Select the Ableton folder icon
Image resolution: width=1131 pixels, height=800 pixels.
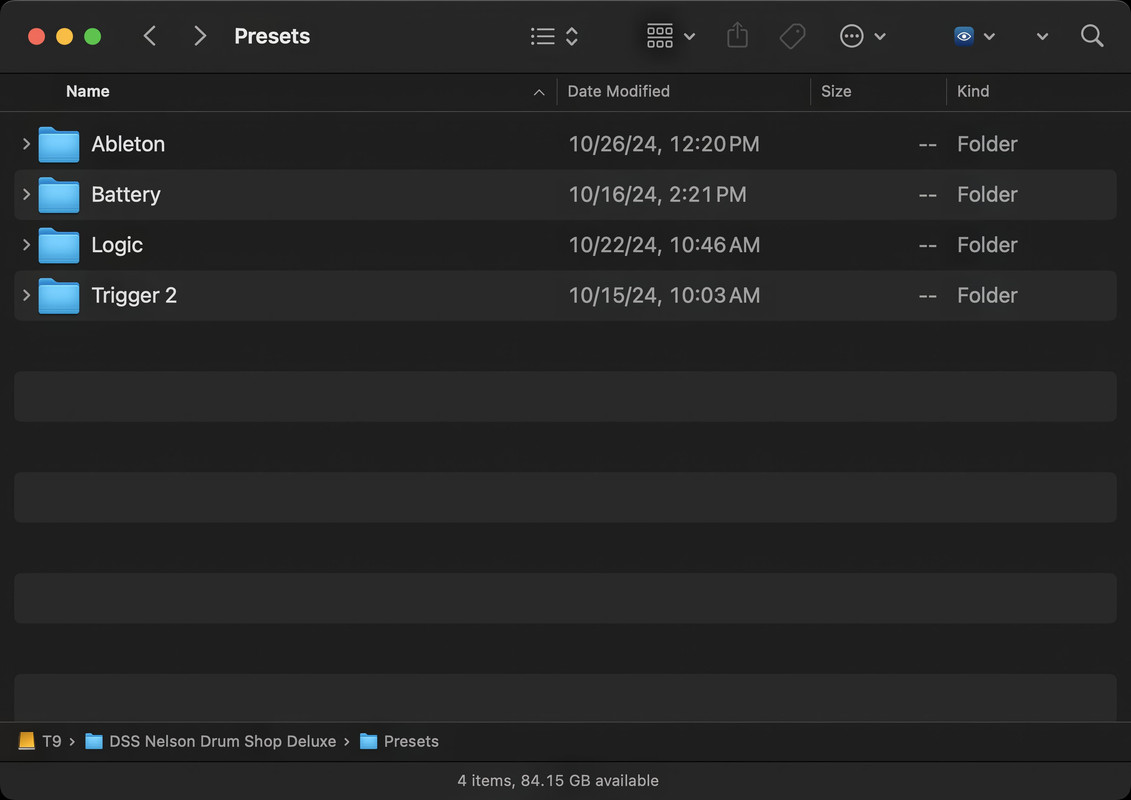(x=58, y=144)
